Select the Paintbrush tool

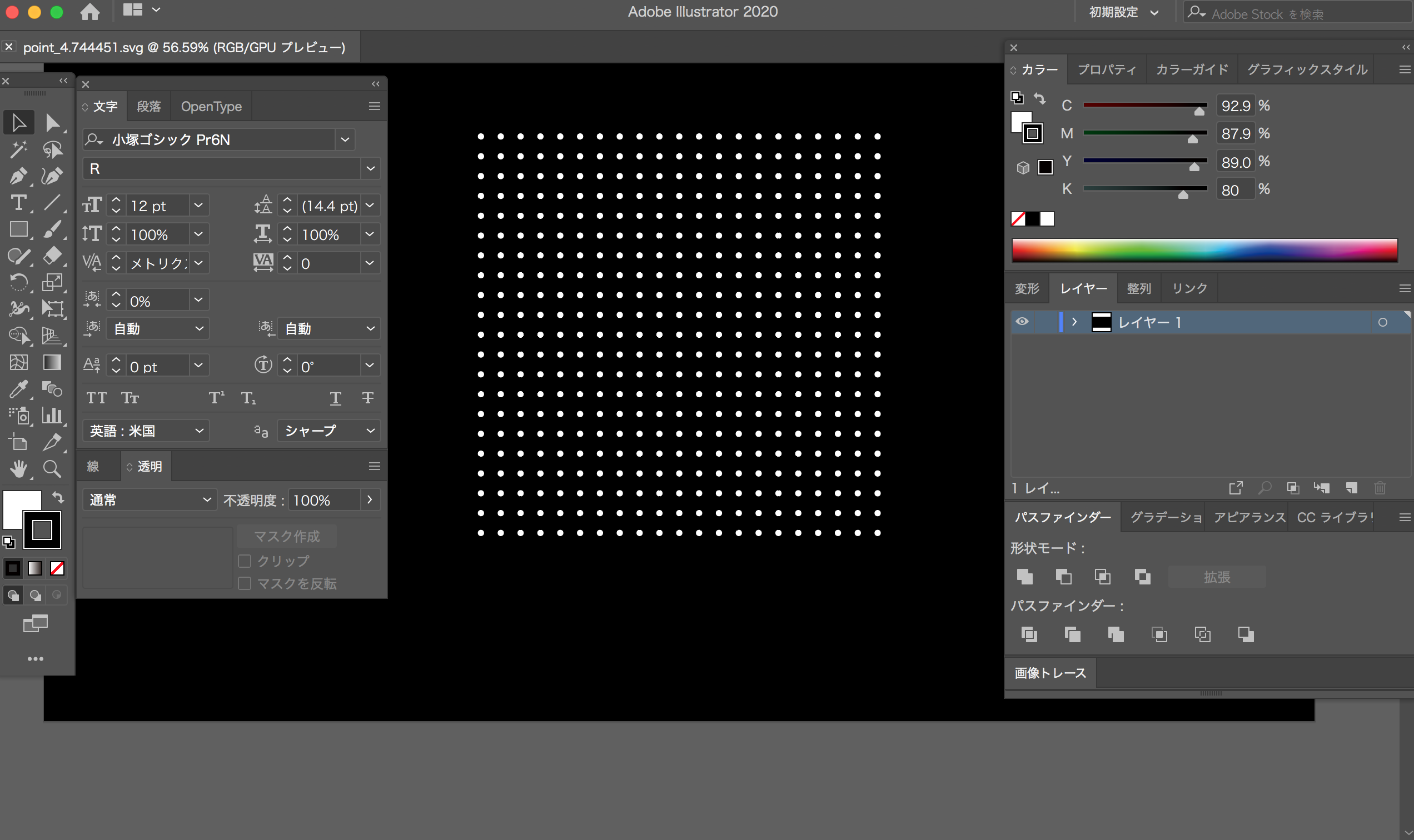click(52, 229)
